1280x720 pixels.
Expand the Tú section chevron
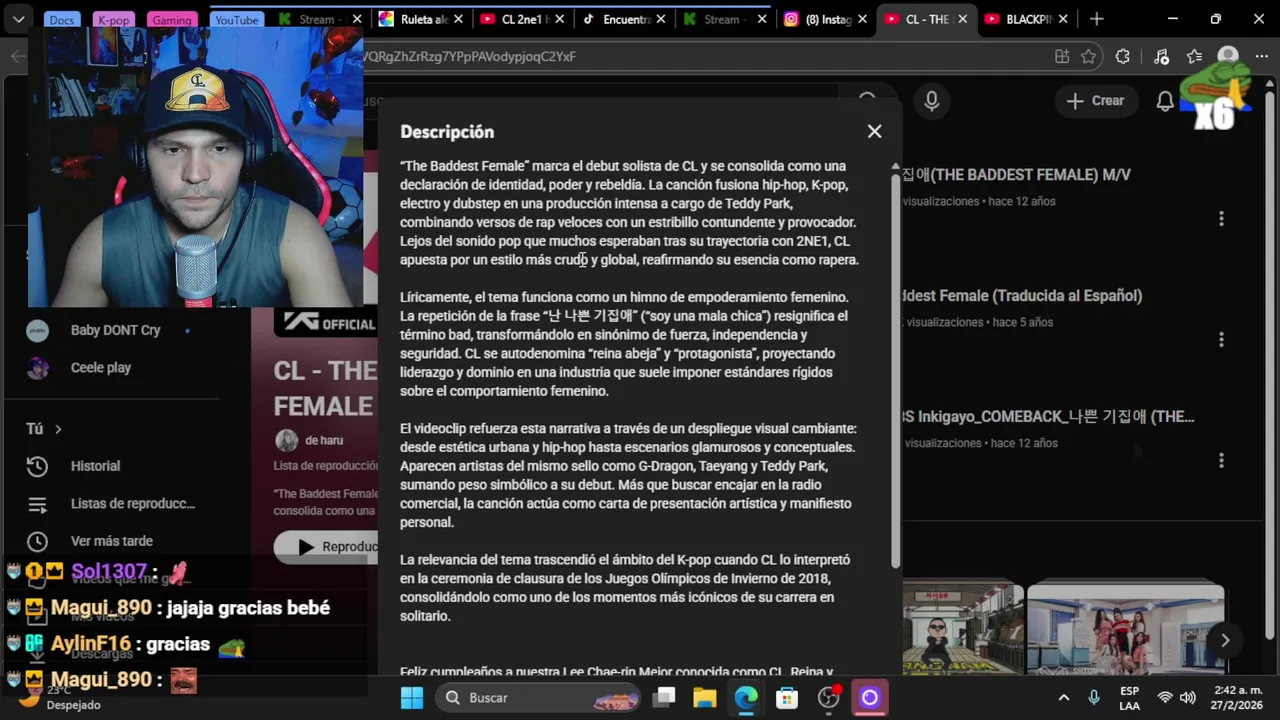coord(58,429)
